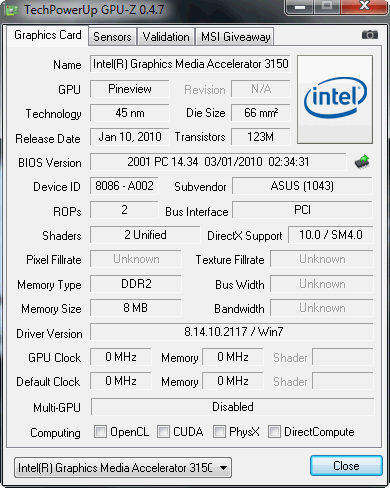Click the Name field showing Intel GMA 3150
This screenshot has height=488, width=390.
(x=190, y=64)
